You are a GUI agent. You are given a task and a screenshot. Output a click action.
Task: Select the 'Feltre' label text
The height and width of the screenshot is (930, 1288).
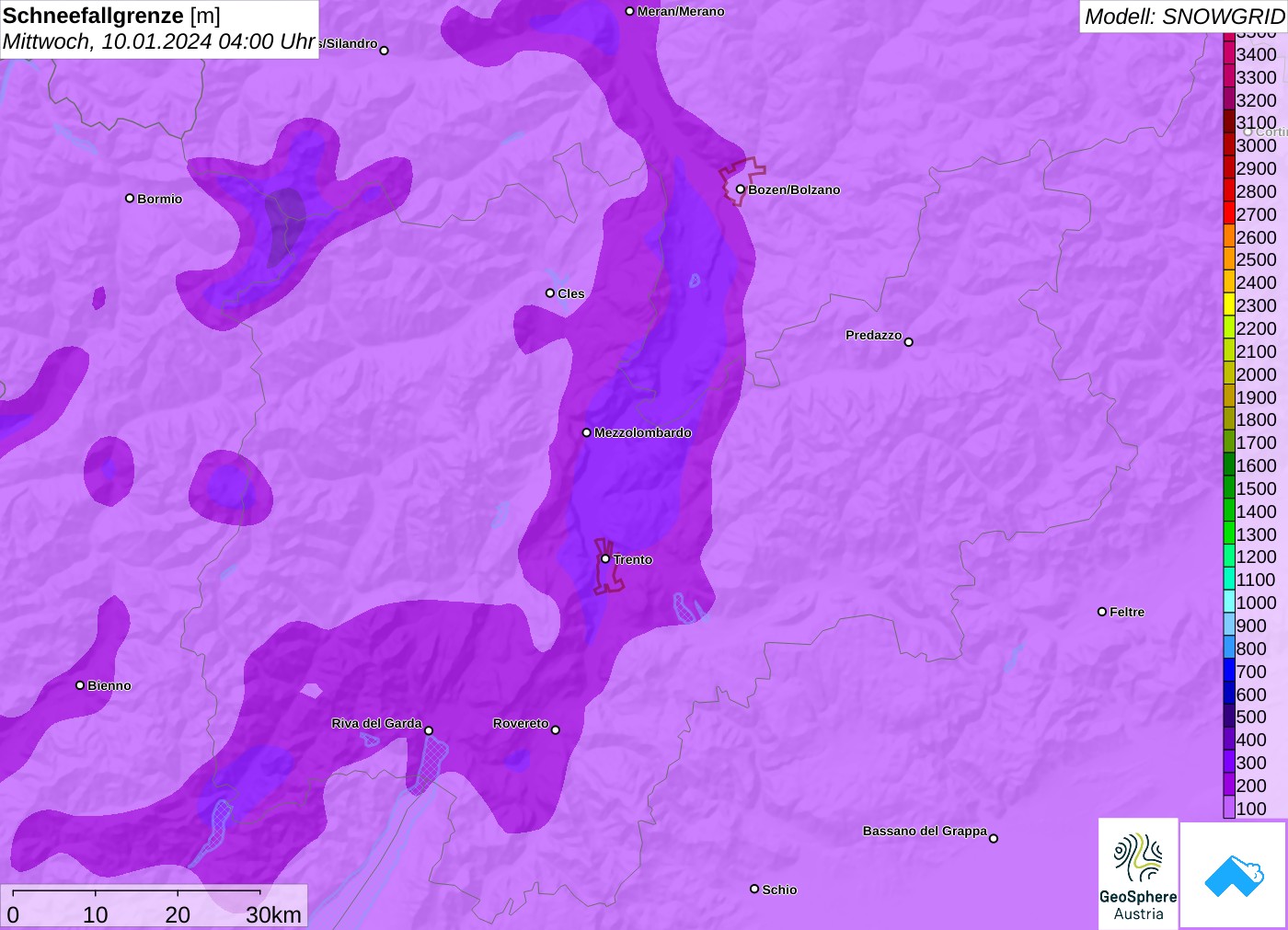click(x=1127, y=612)
